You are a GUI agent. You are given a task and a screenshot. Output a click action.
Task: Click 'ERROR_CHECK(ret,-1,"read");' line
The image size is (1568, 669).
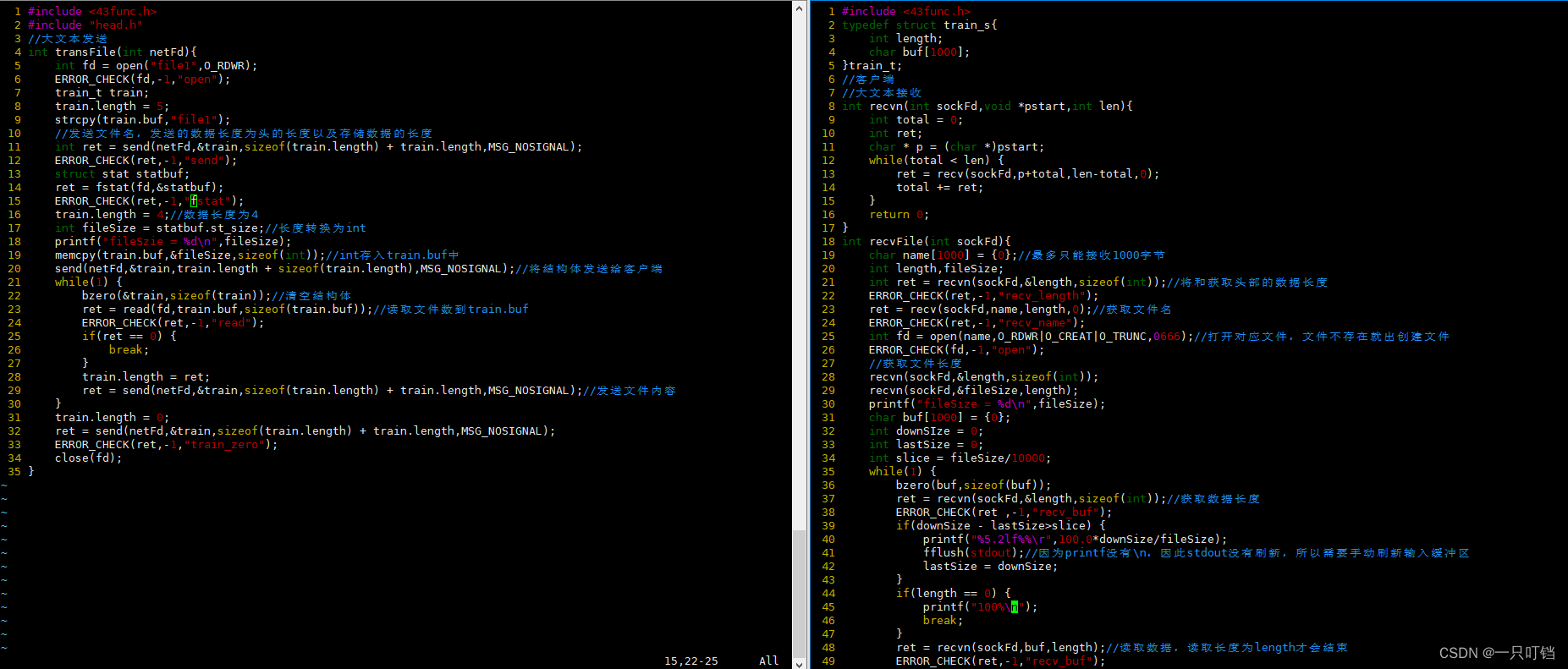coord(173,323)
